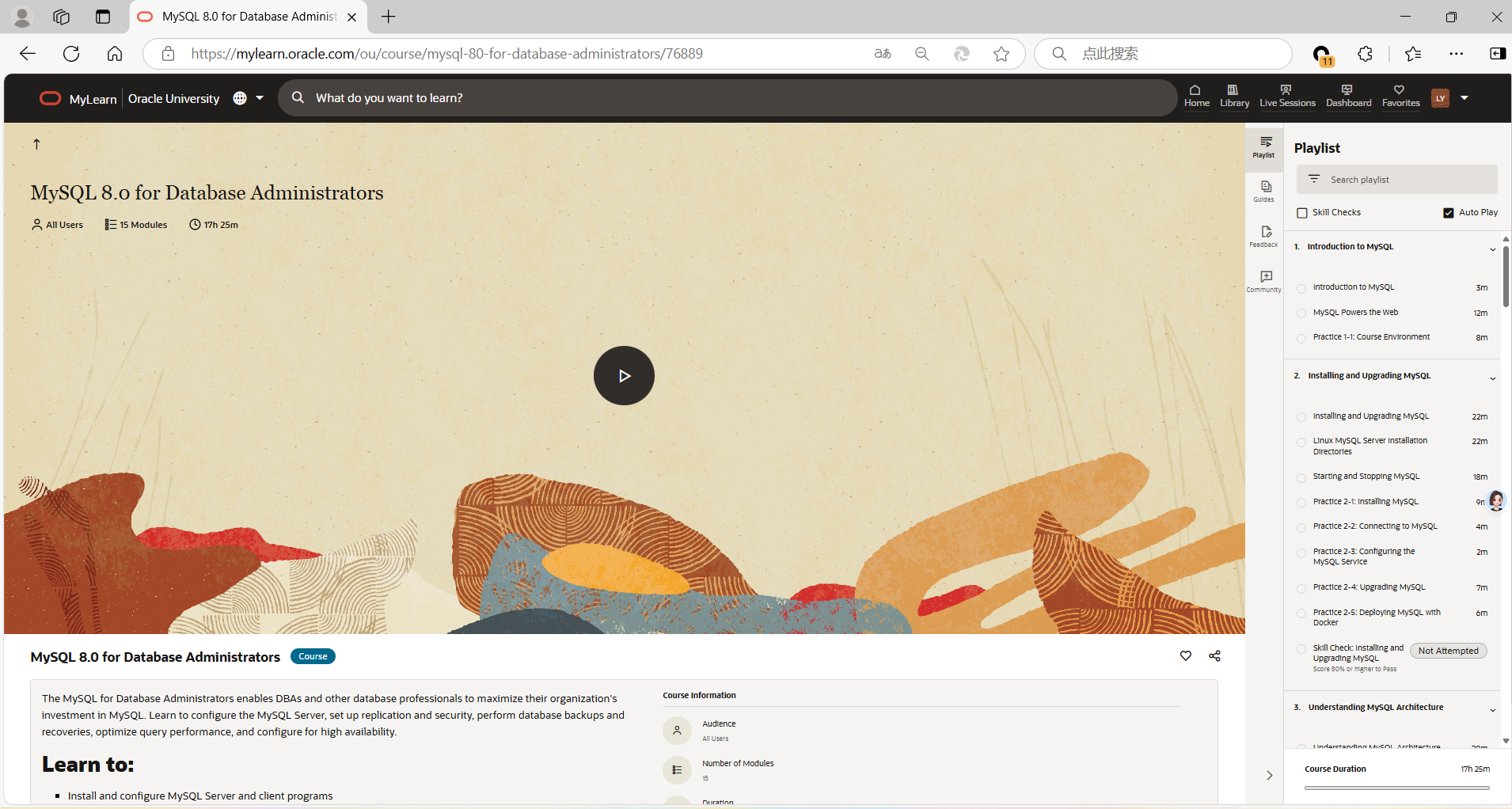1512x809 pixels.
Task: Open Linux MySQL Server Installation Directories lesson
Action: (1370, 446)
